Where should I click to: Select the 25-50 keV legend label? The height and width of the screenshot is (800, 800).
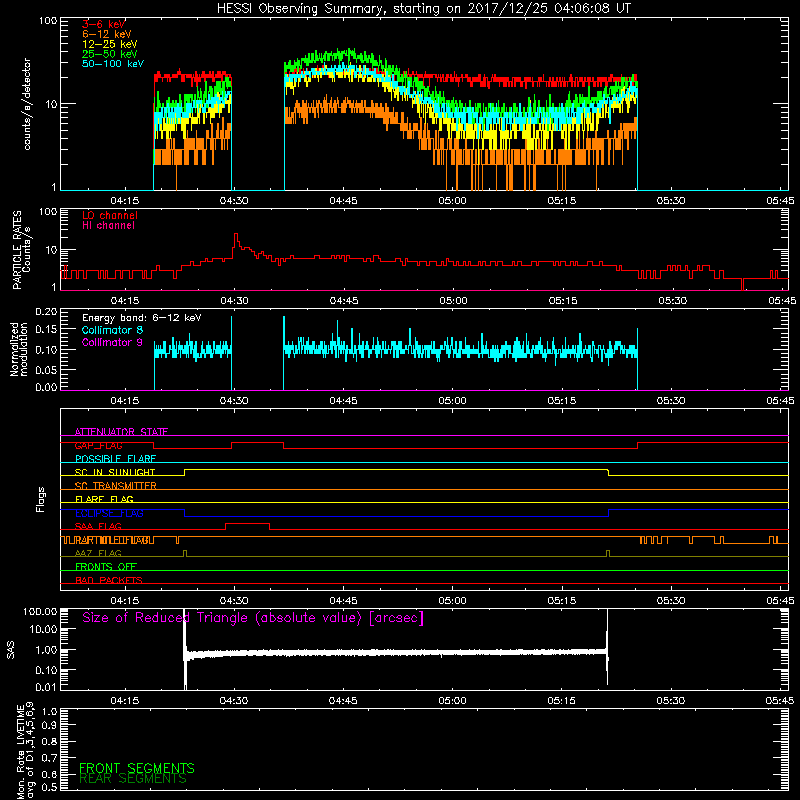coord(110,54)
